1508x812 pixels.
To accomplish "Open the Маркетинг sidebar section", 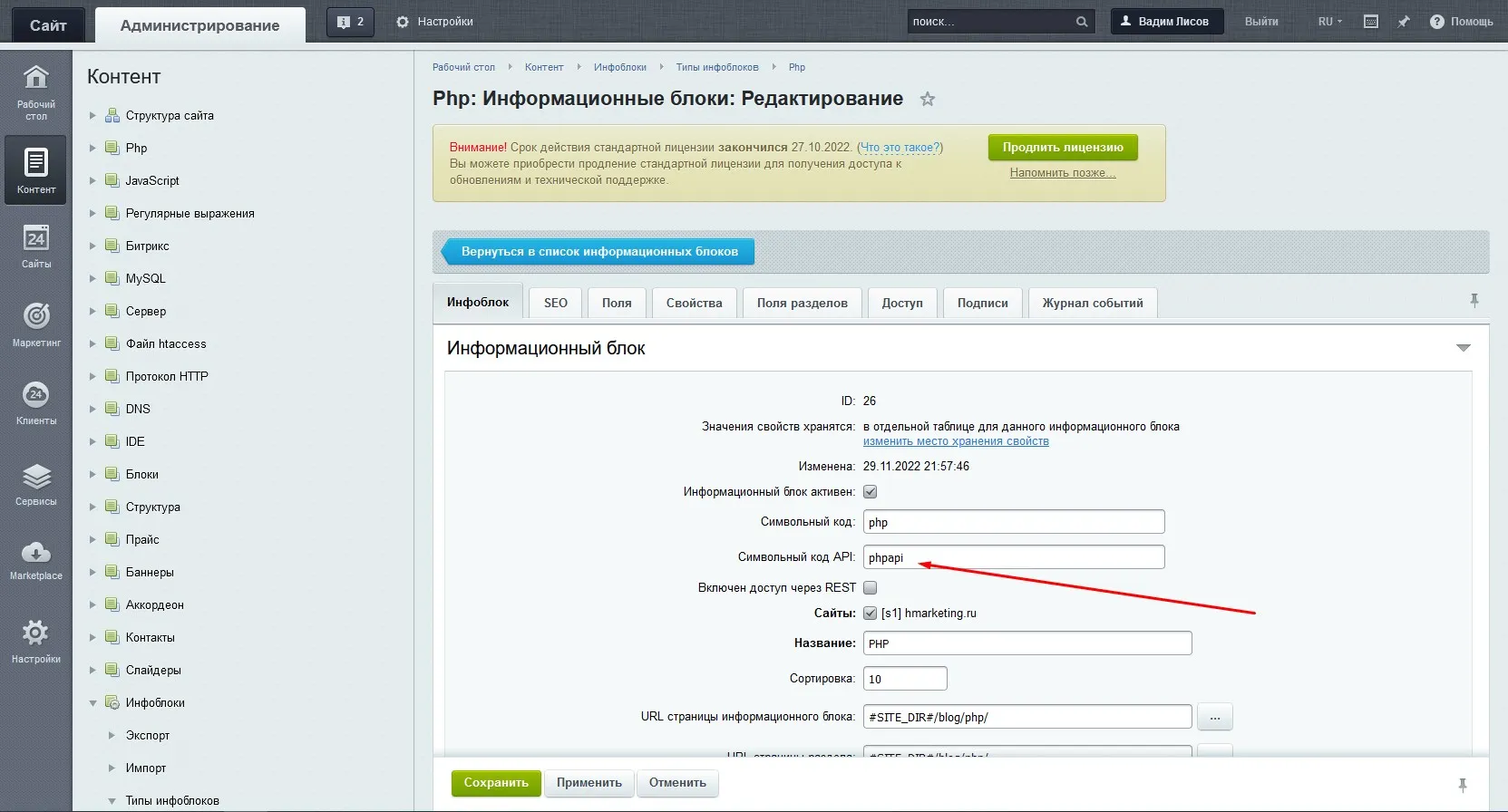I will pyautogui.click(x=36, y=324).
